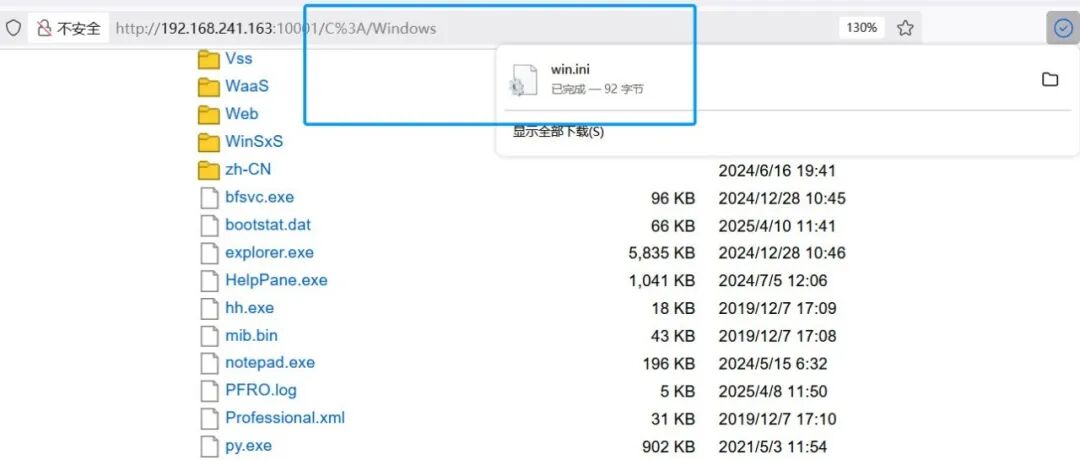This screenshot has width=1080, height=460.
Task: Click the 196 KB size of notepad.exe
Action: [x=667, y=363]
